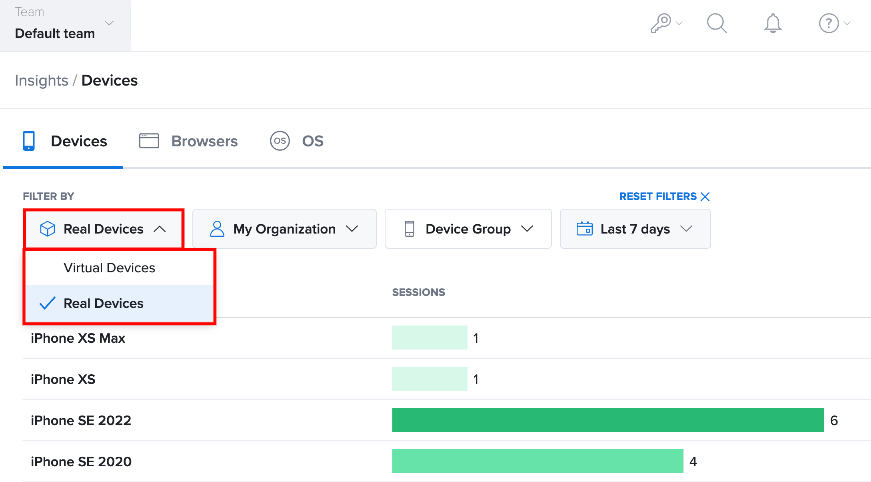
Task: Click the phone icon on Devices tab
Action: 29,141
